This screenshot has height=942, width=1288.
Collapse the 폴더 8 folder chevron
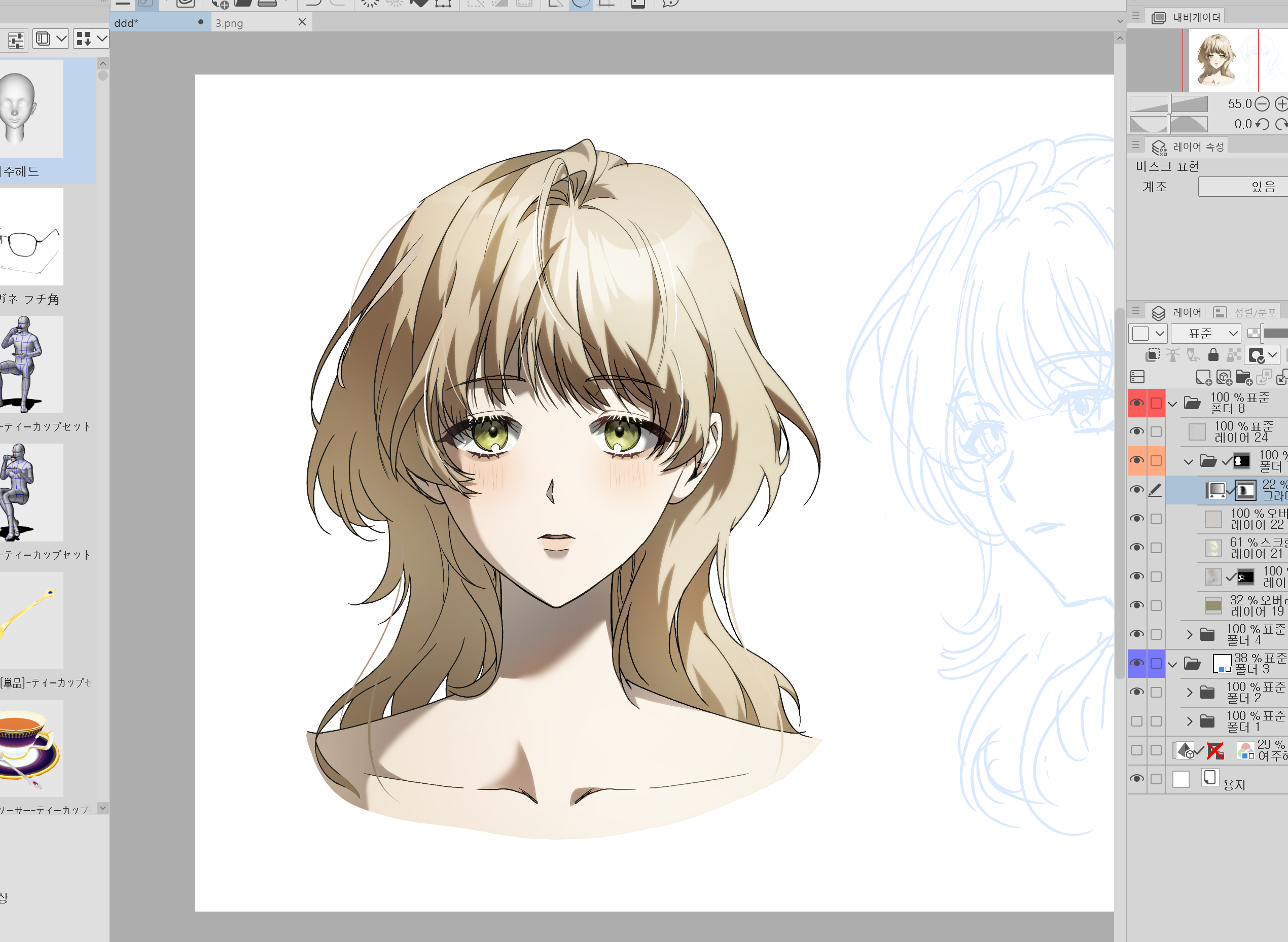[x=1173, y=404]
